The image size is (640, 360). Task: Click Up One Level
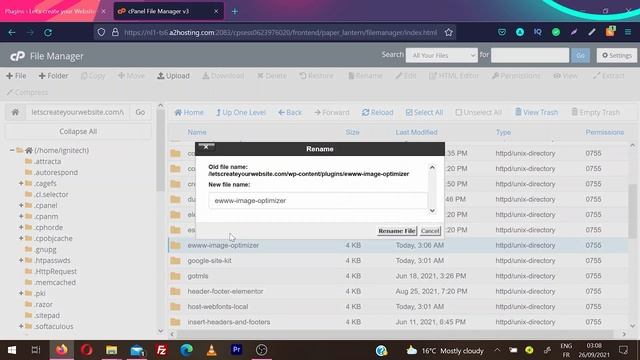pyautogui.click(x=241, y=112)
